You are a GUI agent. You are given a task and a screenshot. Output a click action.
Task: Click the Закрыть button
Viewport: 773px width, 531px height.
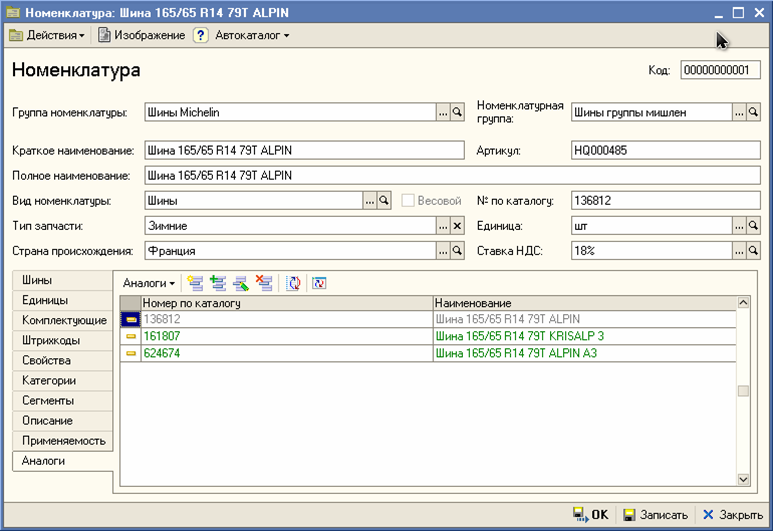(x=733, y=515)
